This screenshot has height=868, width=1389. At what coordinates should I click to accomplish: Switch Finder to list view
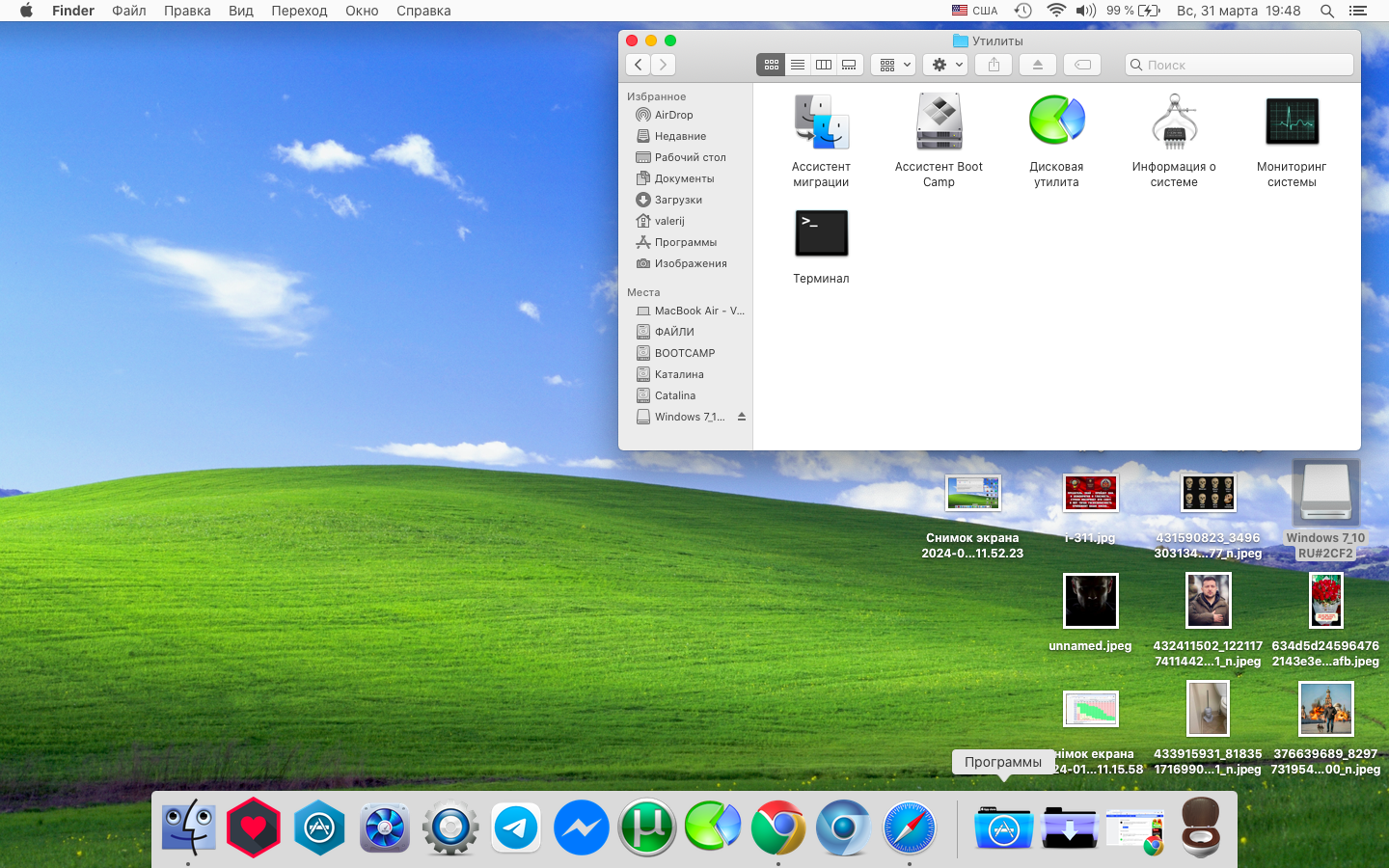tap(797, 65)
